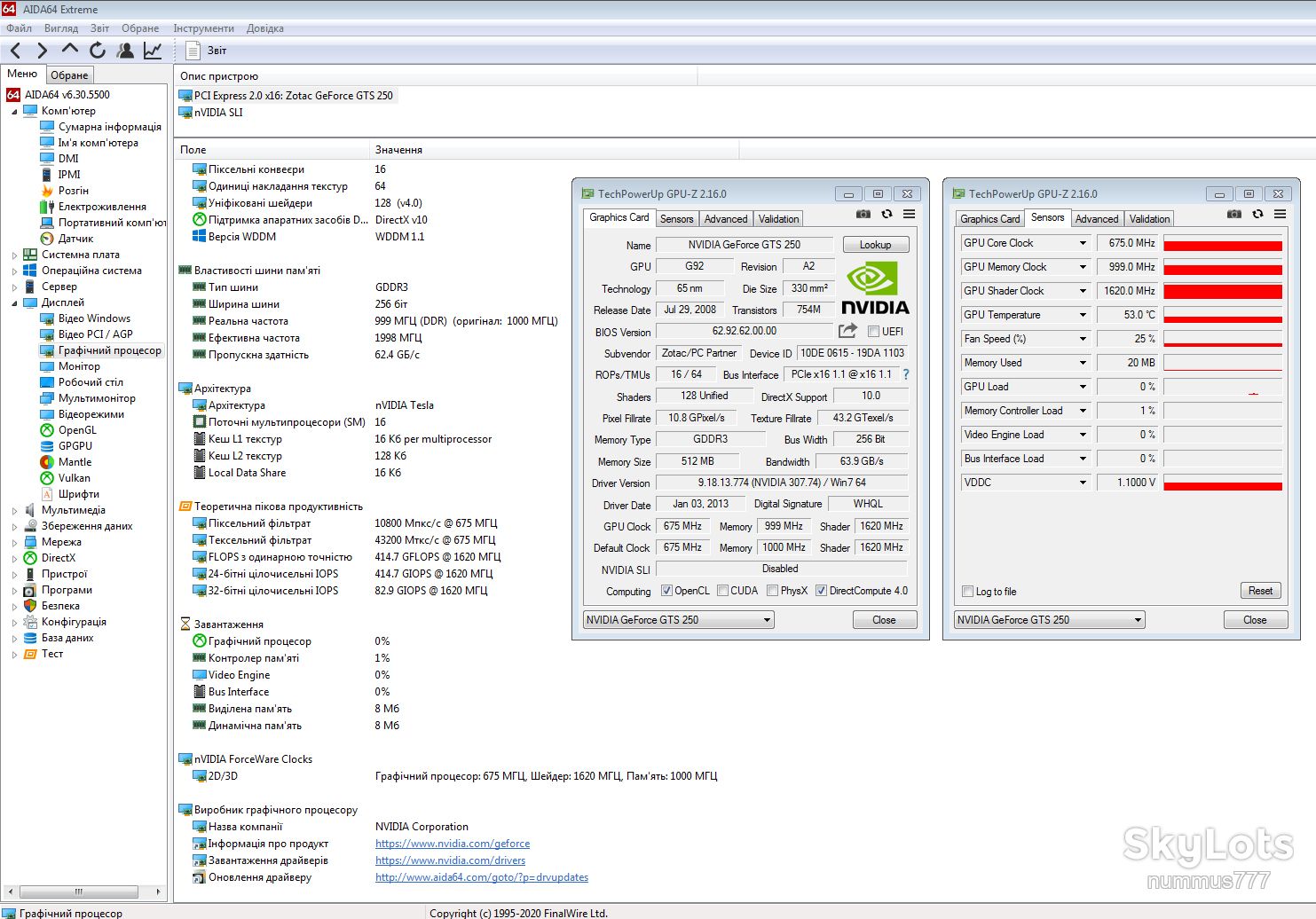Select OpenGL in the Дисплей tree
The height and width of the screenshot is (919, 1316).
(77, 430)
